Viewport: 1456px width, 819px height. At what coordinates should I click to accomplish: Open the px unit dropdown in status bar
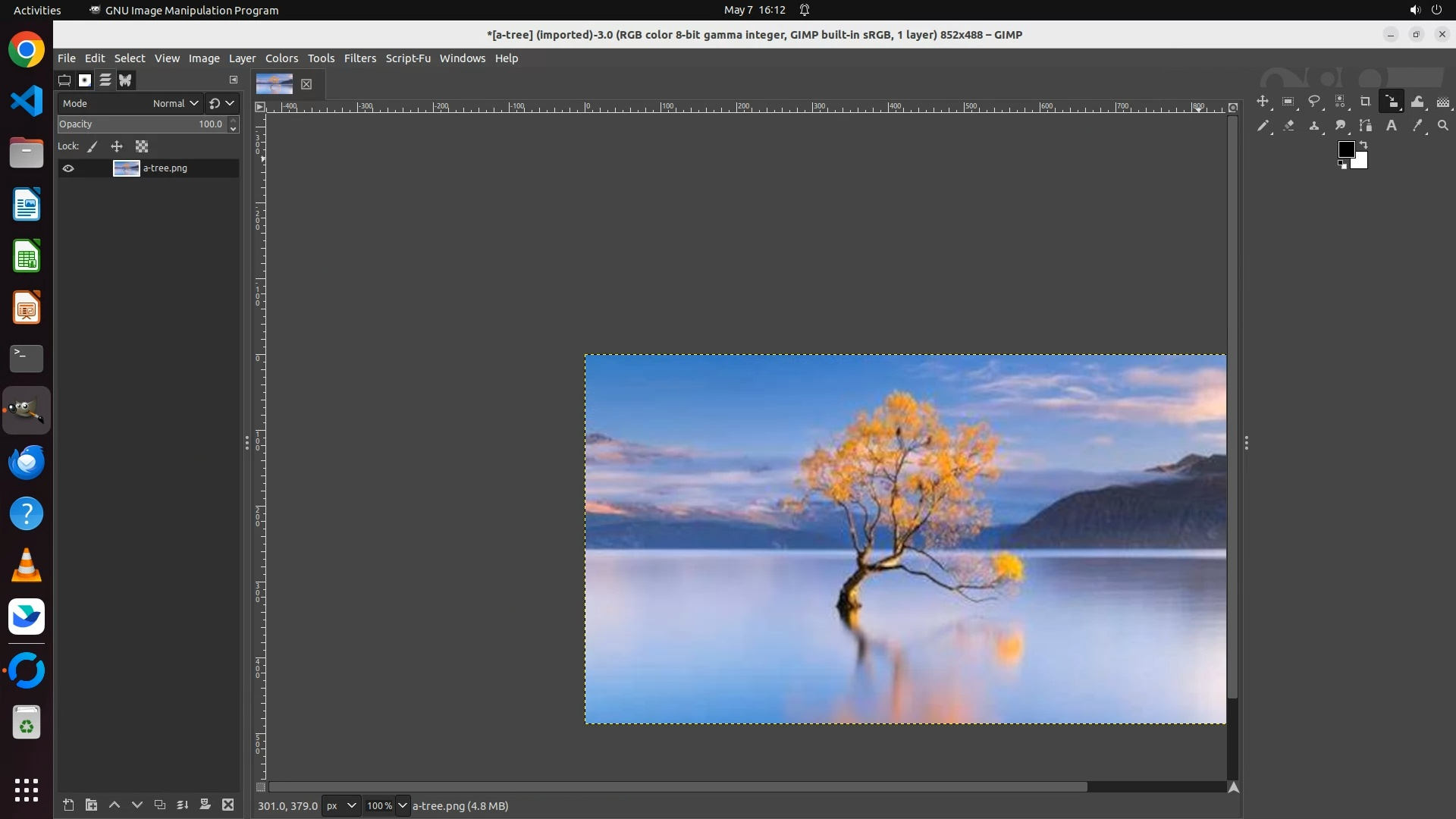[340, 805]
